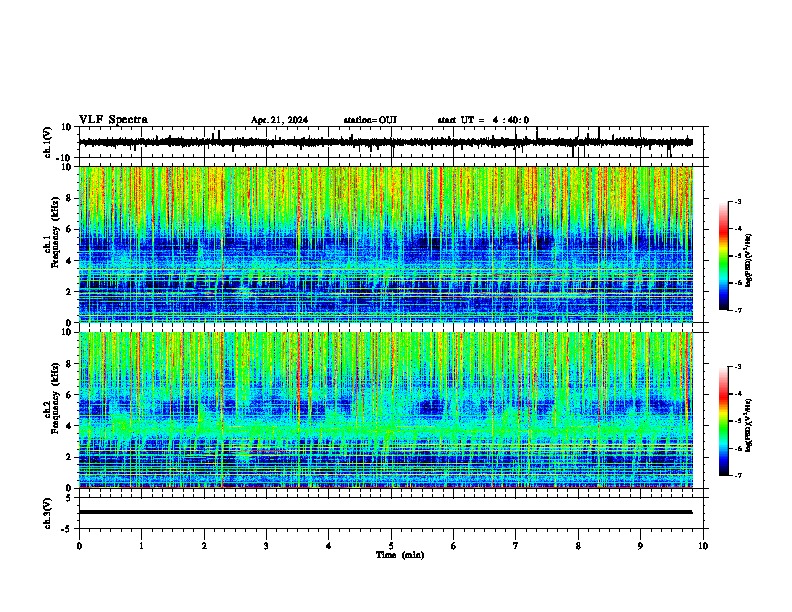Viewport: 792px width, 612px height.
Task: Click time axis tick label "10"
Action: (x=703, y=546)
